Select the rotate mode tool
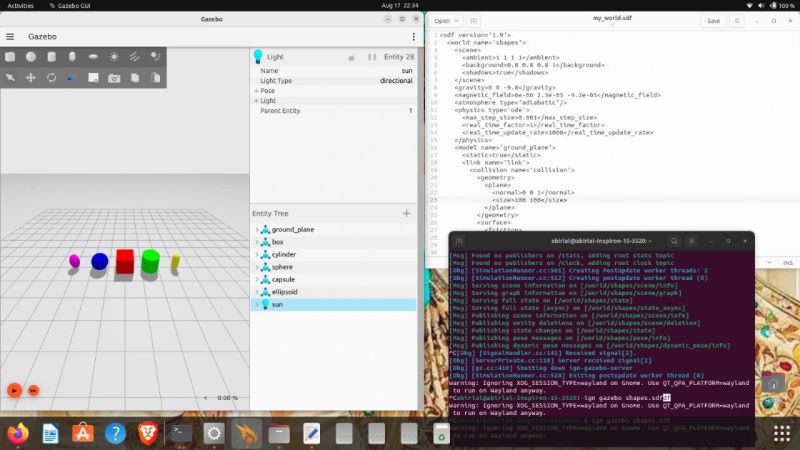The width and height of the screenshot is (800, 450). tap(52, 77)
